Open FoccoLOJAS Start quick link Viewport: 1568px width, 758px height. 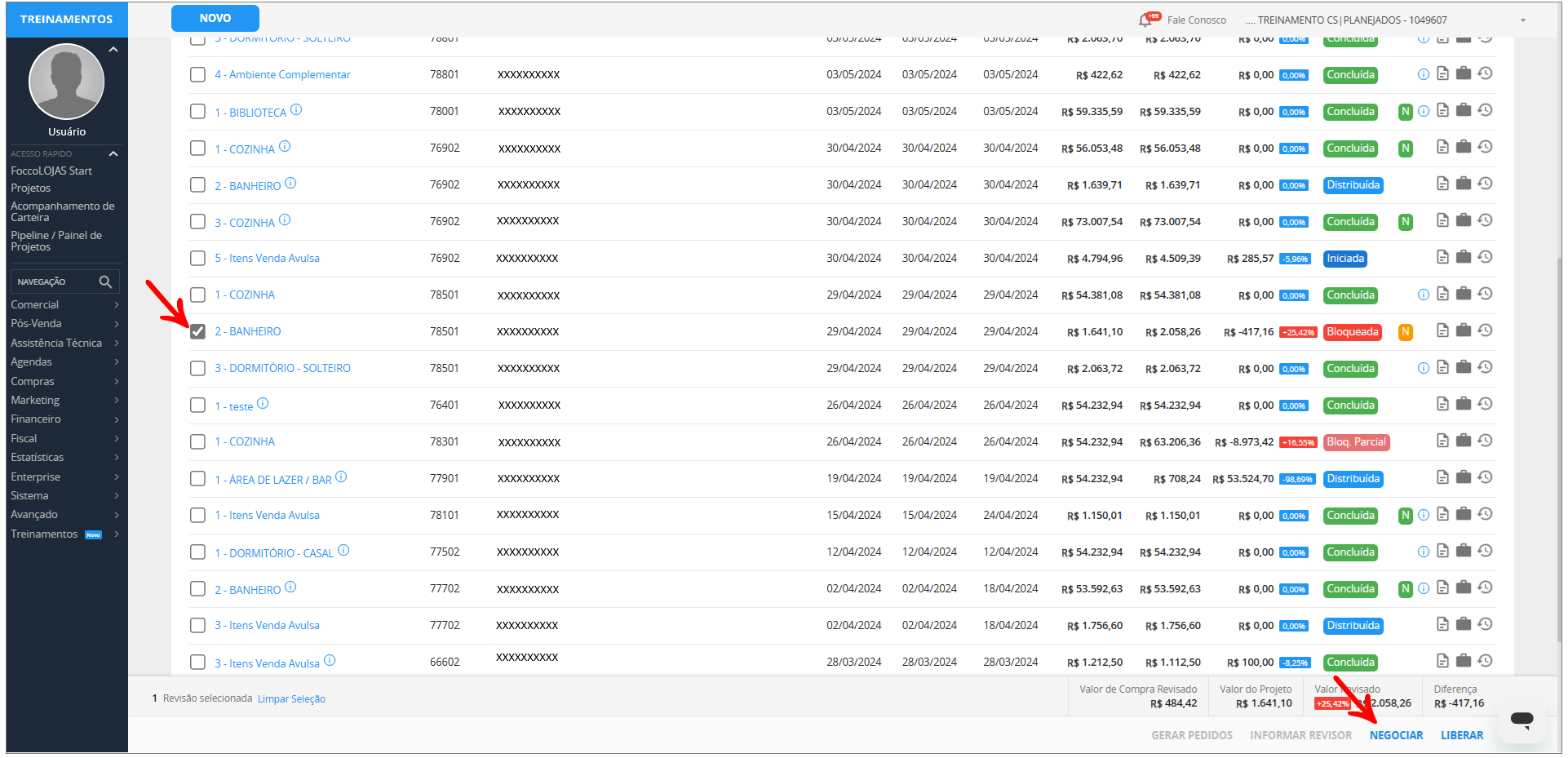pyautogui.click(x=51, y=171)
